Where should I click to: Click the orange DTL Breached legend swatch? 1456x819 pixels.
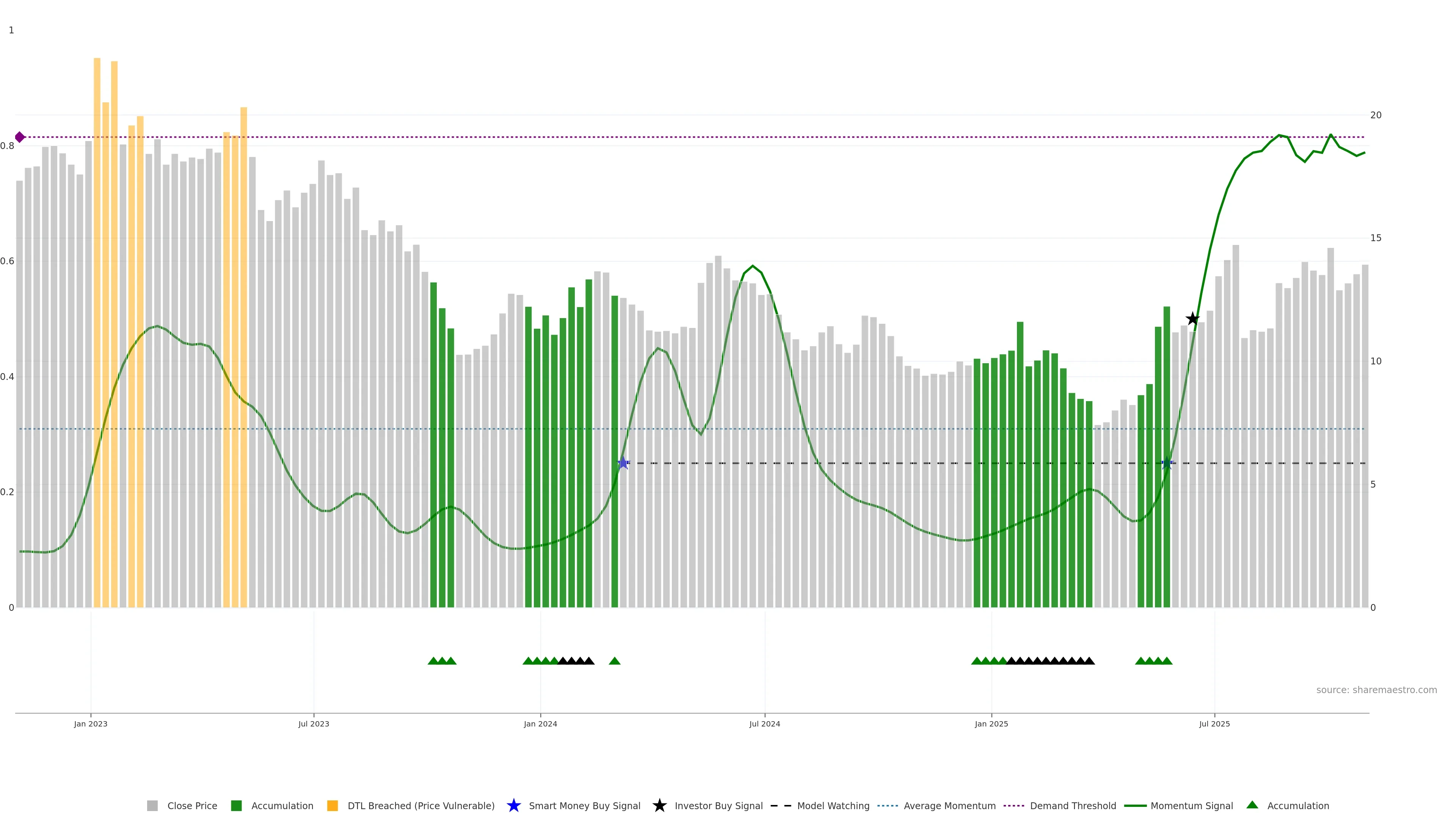click(333, 806)
